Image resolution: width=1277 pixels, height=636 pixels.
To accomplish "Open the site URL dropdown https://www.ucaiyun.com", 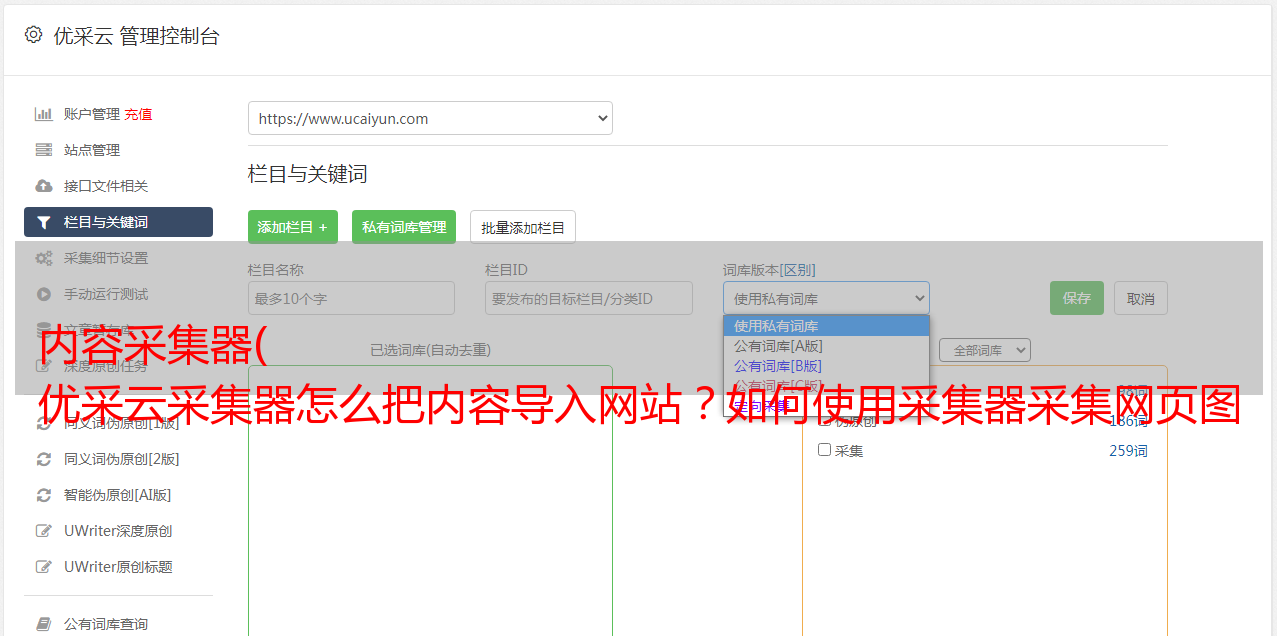I will (430, 118).
